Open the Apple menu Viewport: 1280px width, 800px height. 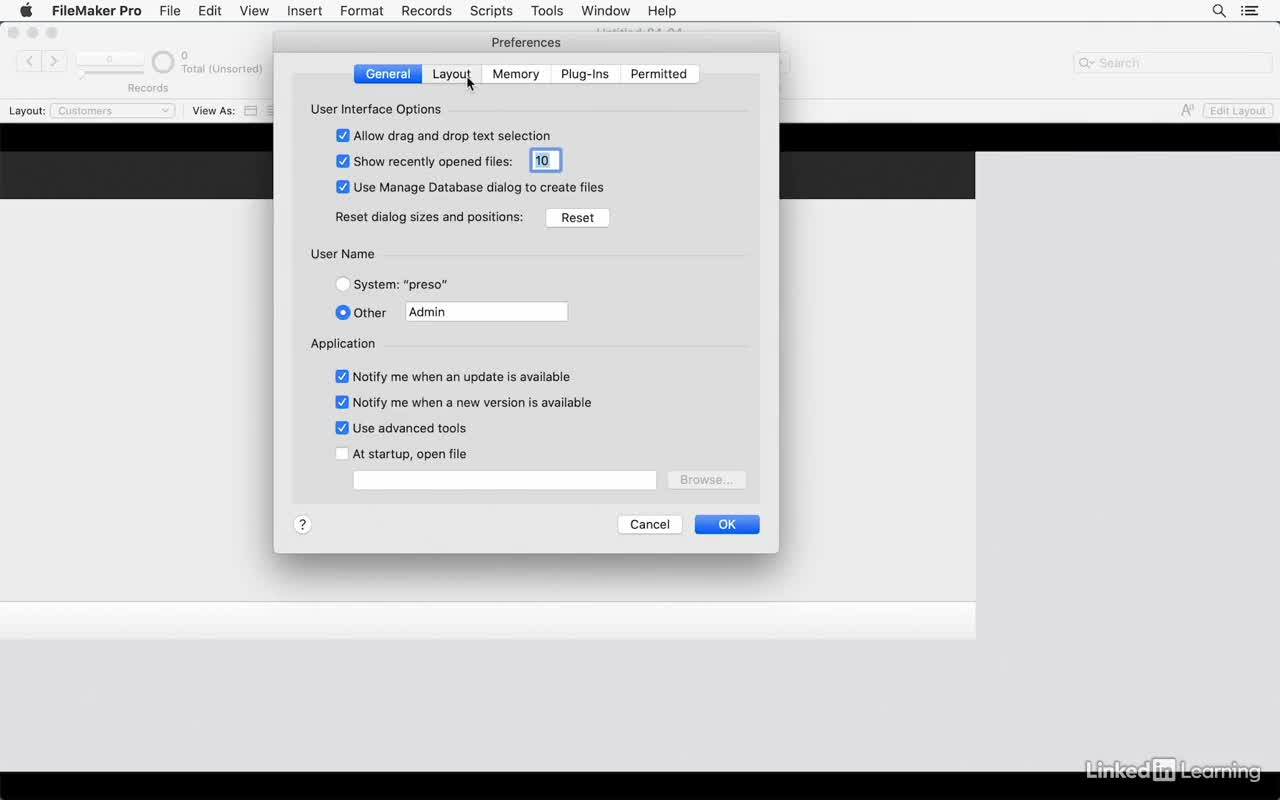point(26,11)
